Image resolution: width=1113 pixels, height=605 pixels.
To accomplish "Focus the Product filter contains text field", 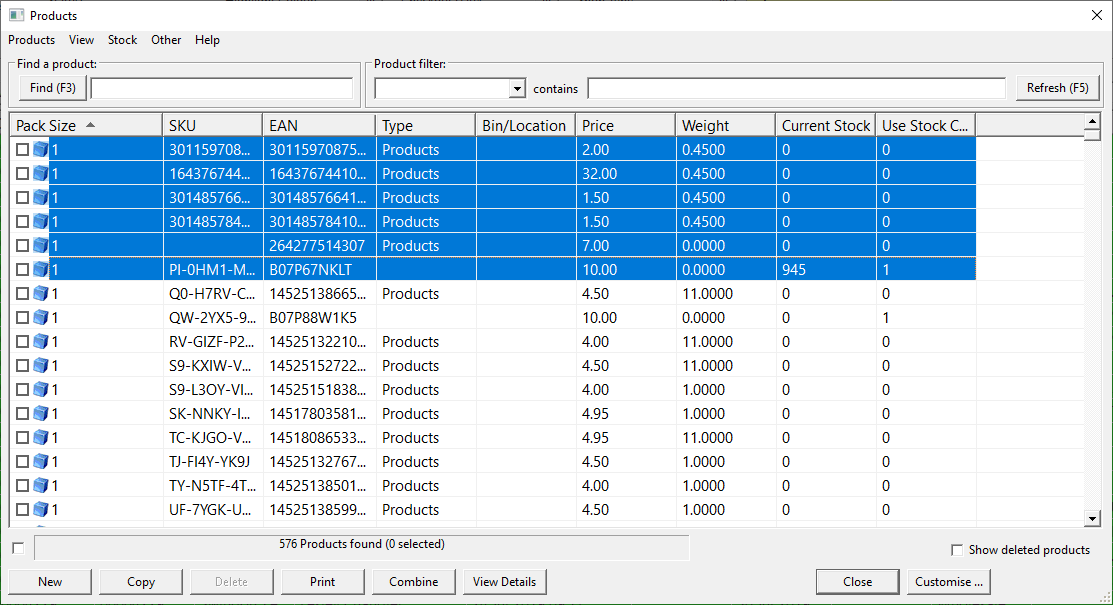I will (796, 88).
